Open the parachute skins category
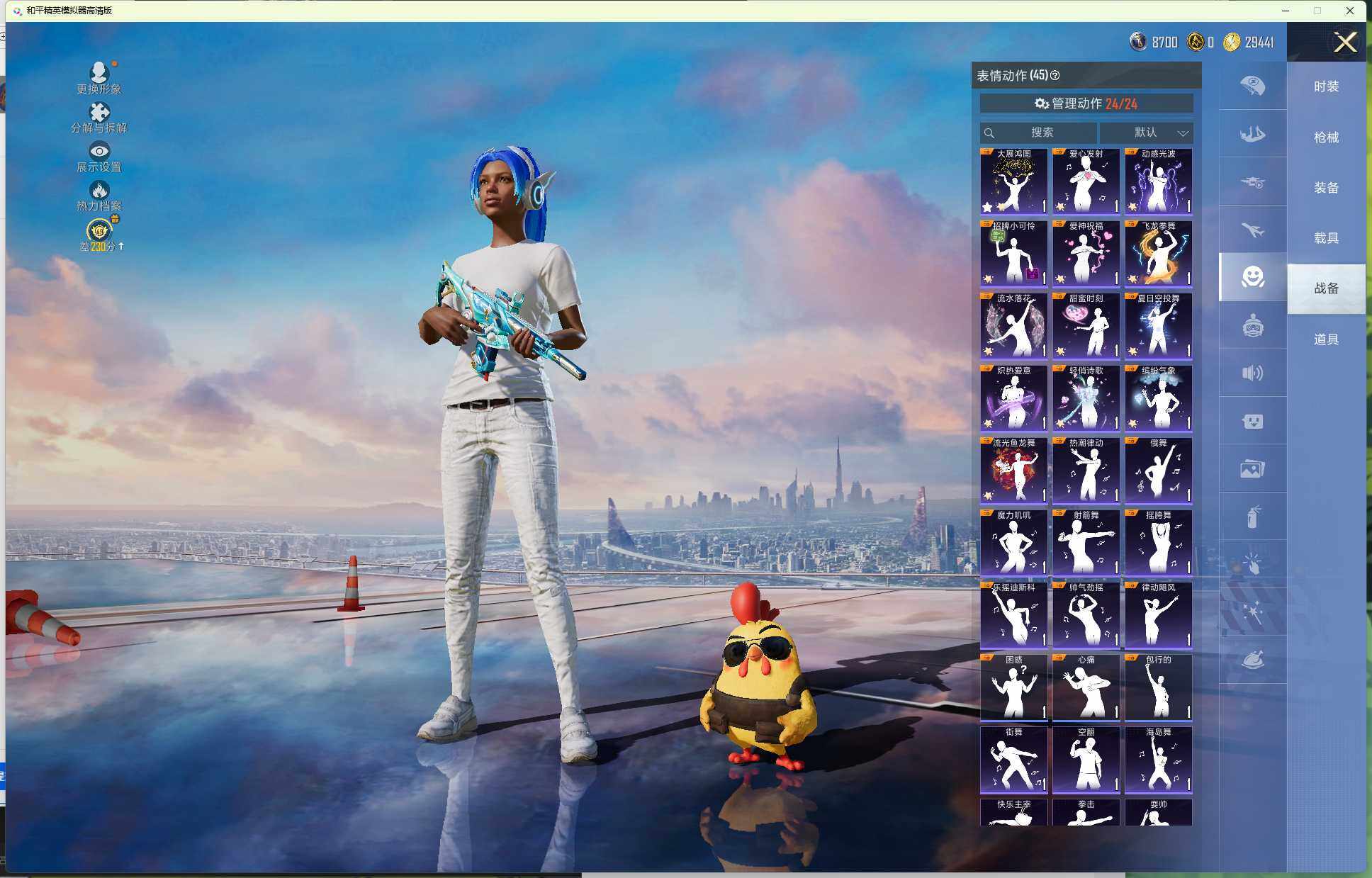This screenshot has width=1372, height=878. point(1252,86)
